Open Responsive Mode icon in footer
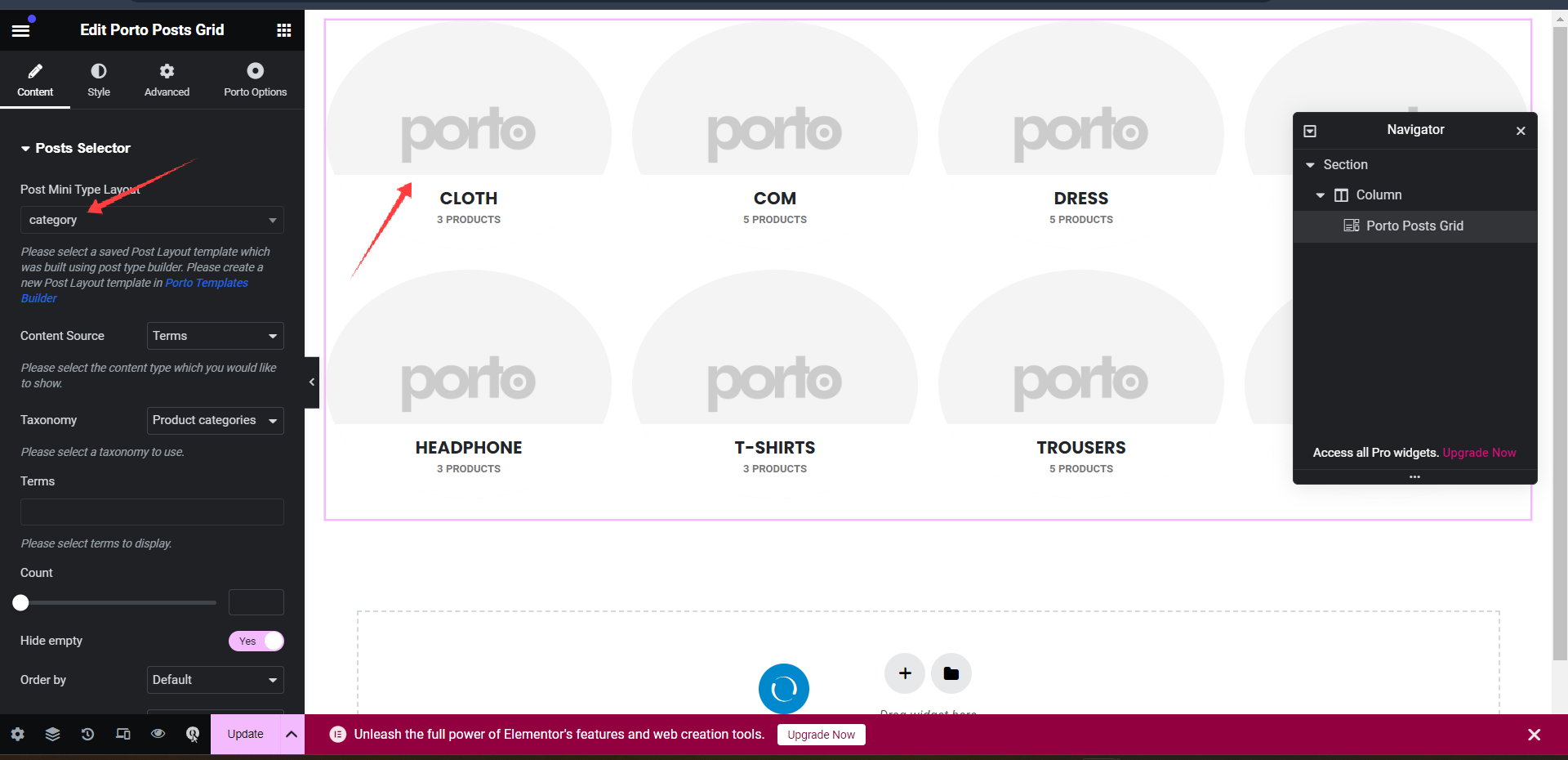This screenshot has height=760, width=1568. [122, 734]
